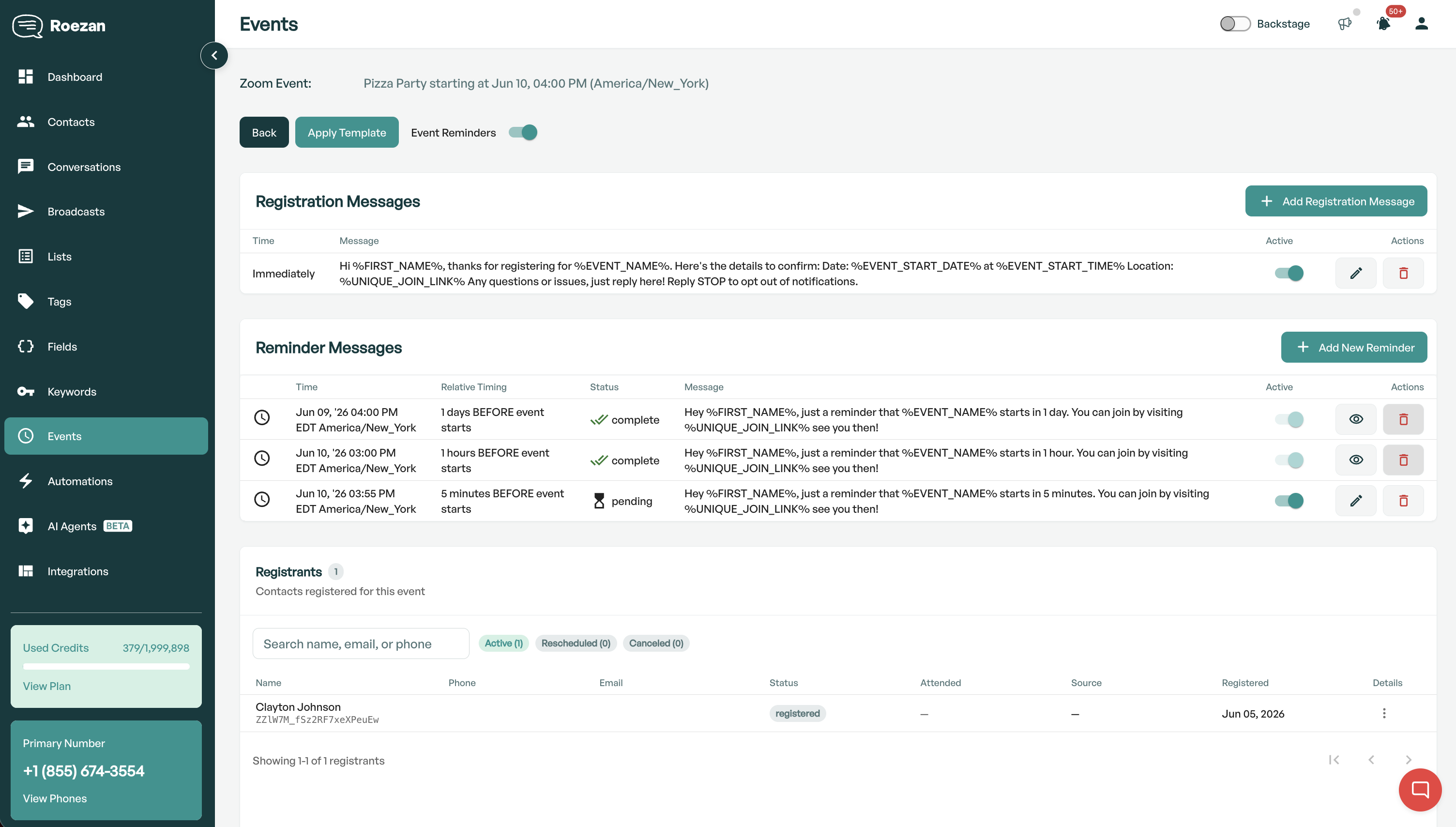The width and height of the screenshot is (1456, 827).
Task: Click the registrant search field
Action: [x=361, y=643]
